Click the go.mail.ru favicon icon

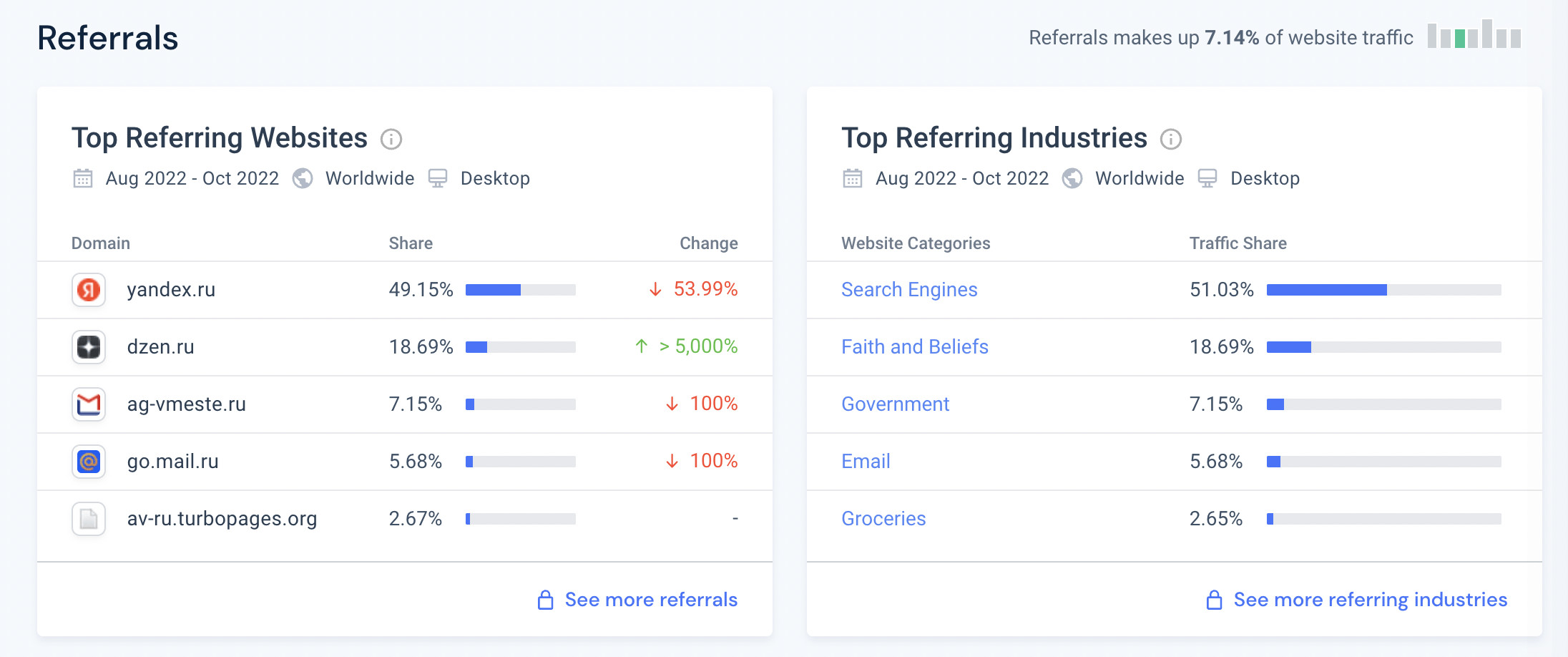89,462
